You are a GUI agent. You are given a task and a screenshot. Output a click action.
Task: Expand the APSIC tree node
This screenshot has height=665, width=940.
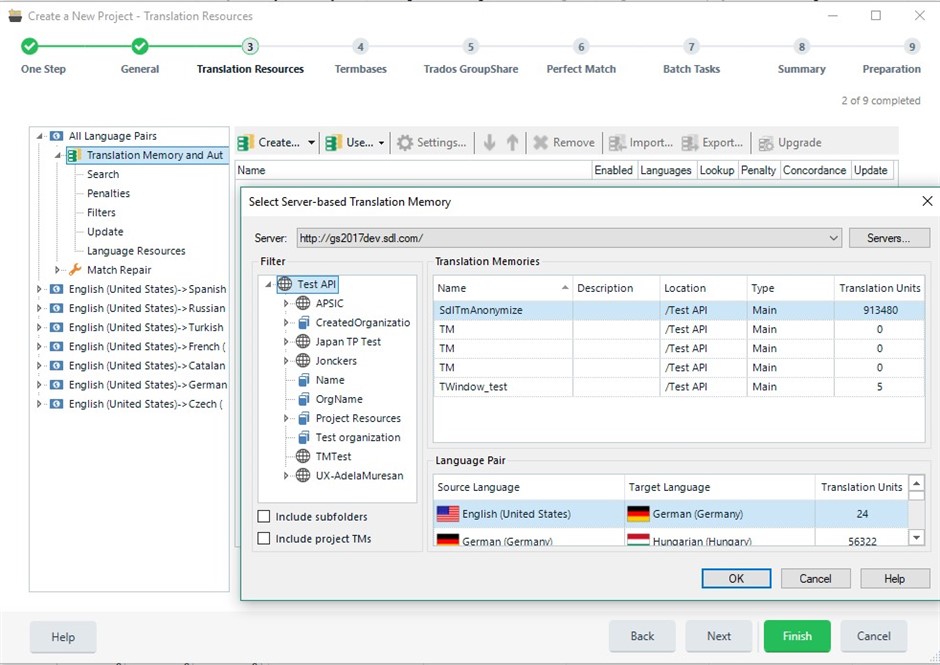[286, 303]
